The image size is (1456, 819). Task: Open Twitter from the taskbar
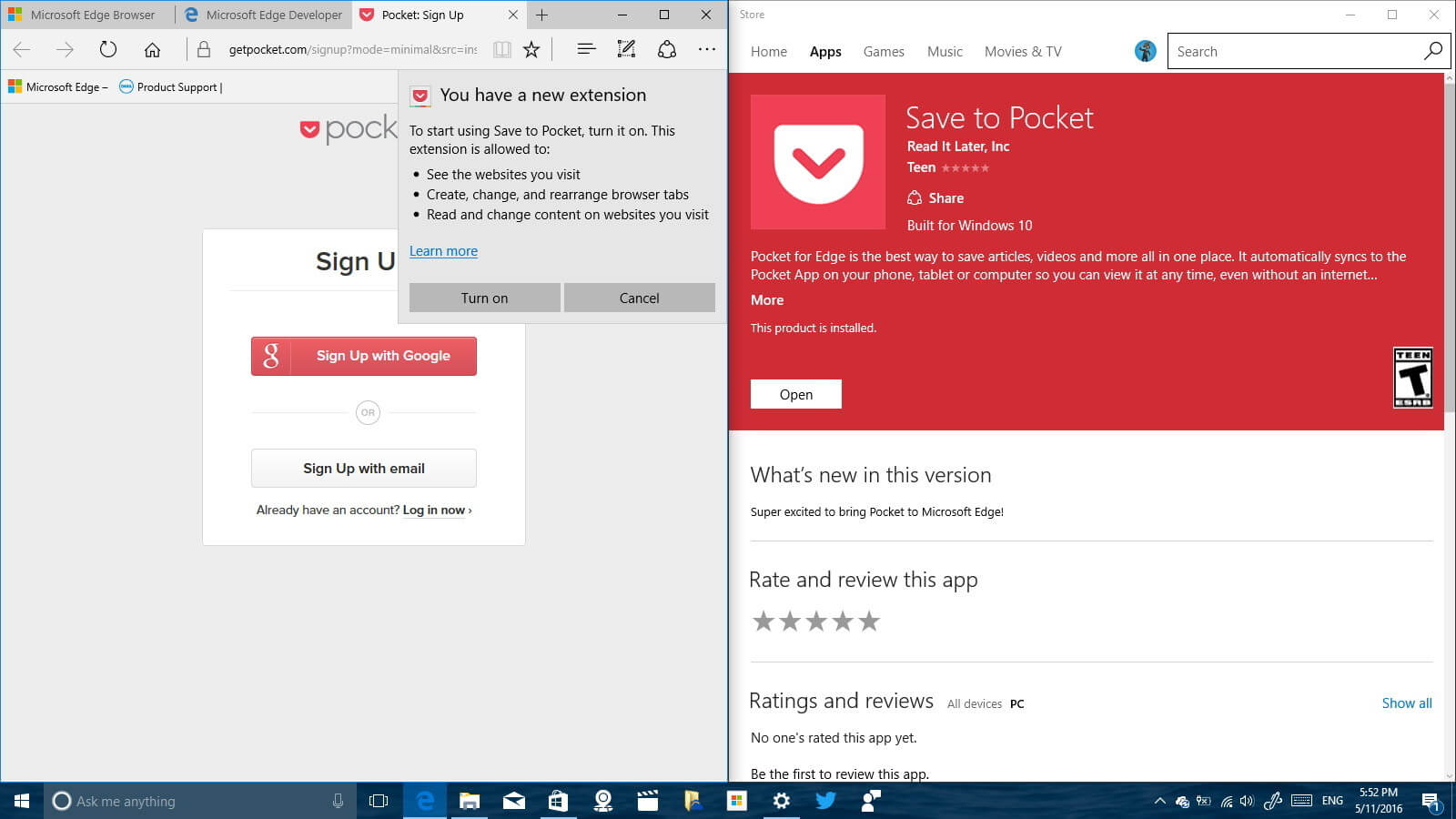tap(825, 801)
